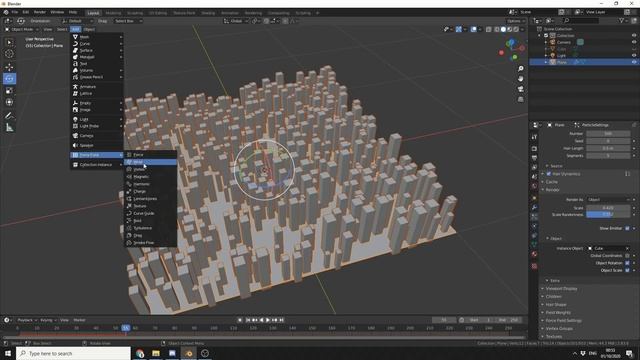Open Chrome from the Windows taskbar
Viewport: 640px width, 360px height.
pyautogui.click(x=140, y=353)
